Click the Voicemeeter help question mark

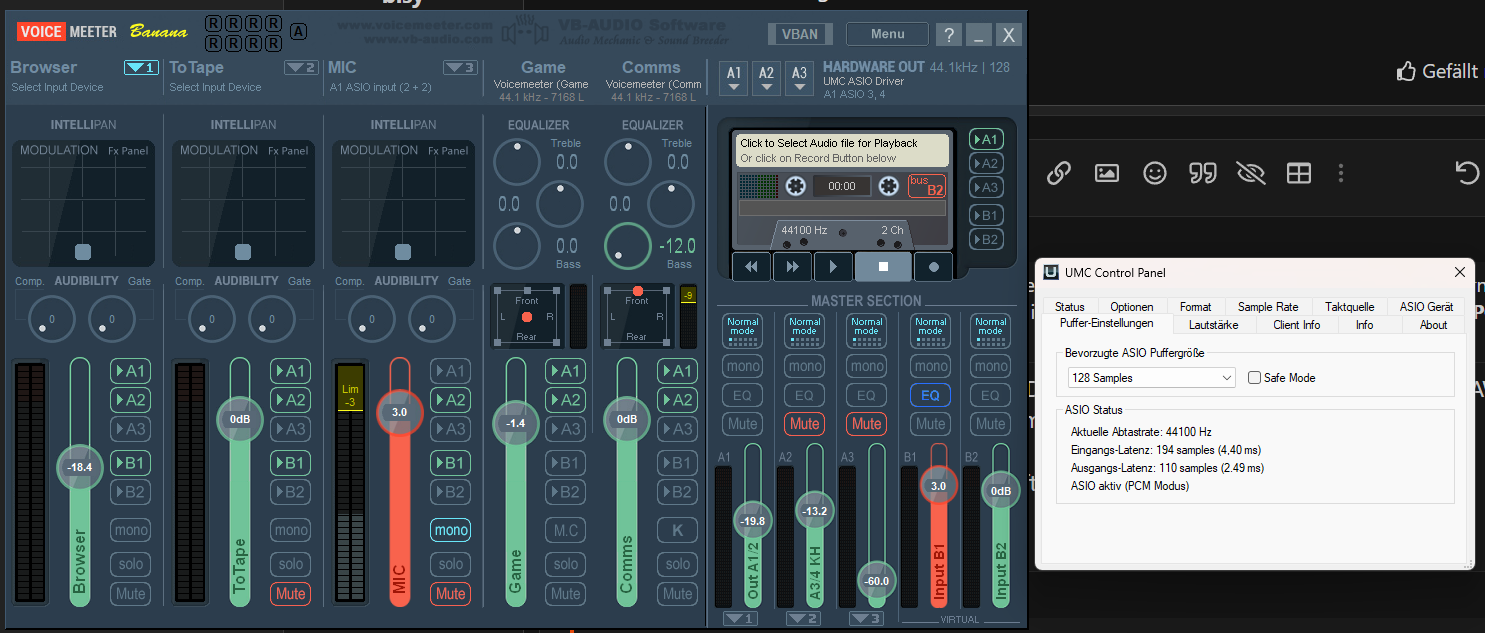(949, 35)
